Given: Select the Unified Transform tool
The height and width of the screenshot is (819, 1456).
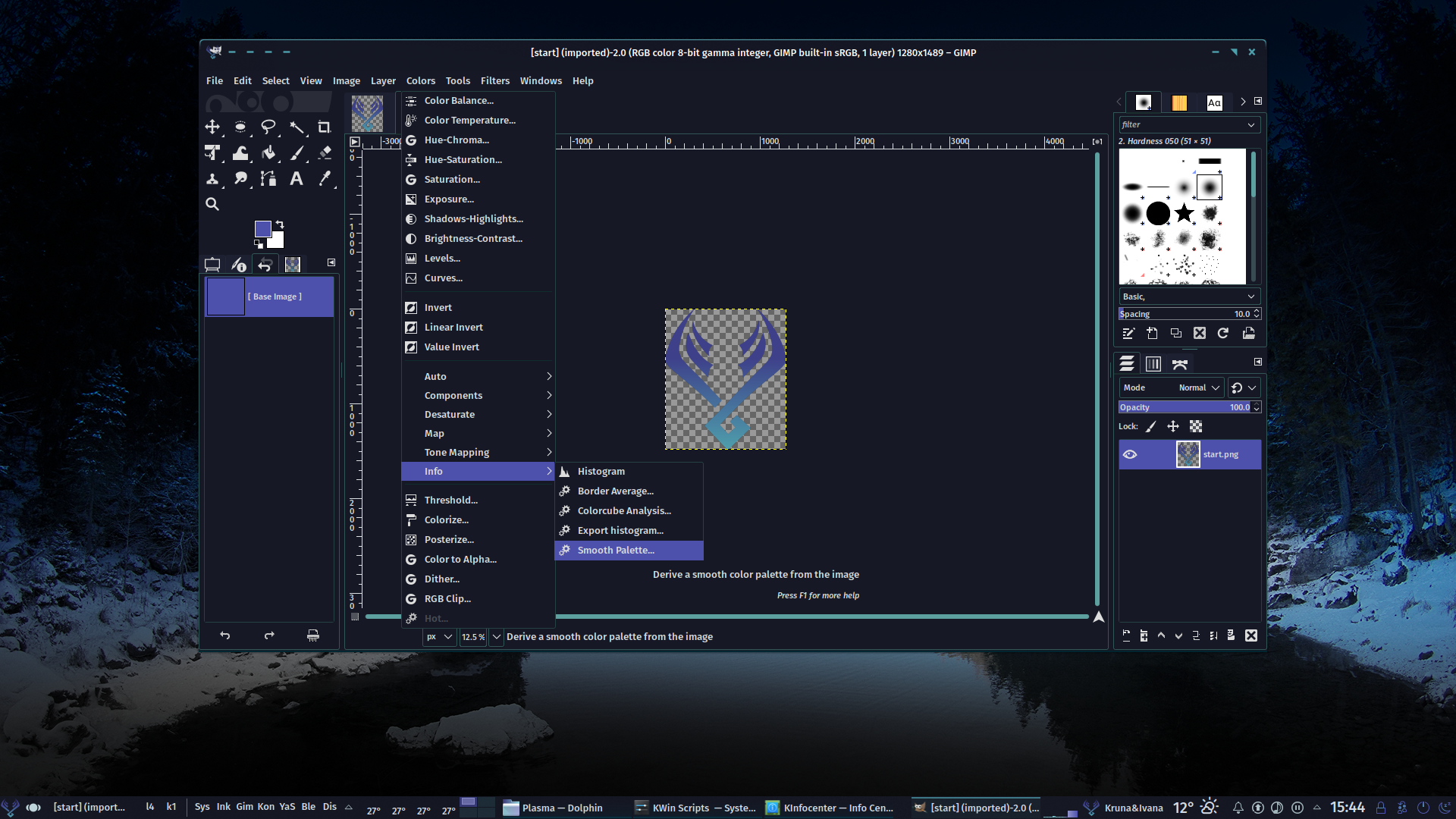Looking at the screenshot, I should (212, 152).
